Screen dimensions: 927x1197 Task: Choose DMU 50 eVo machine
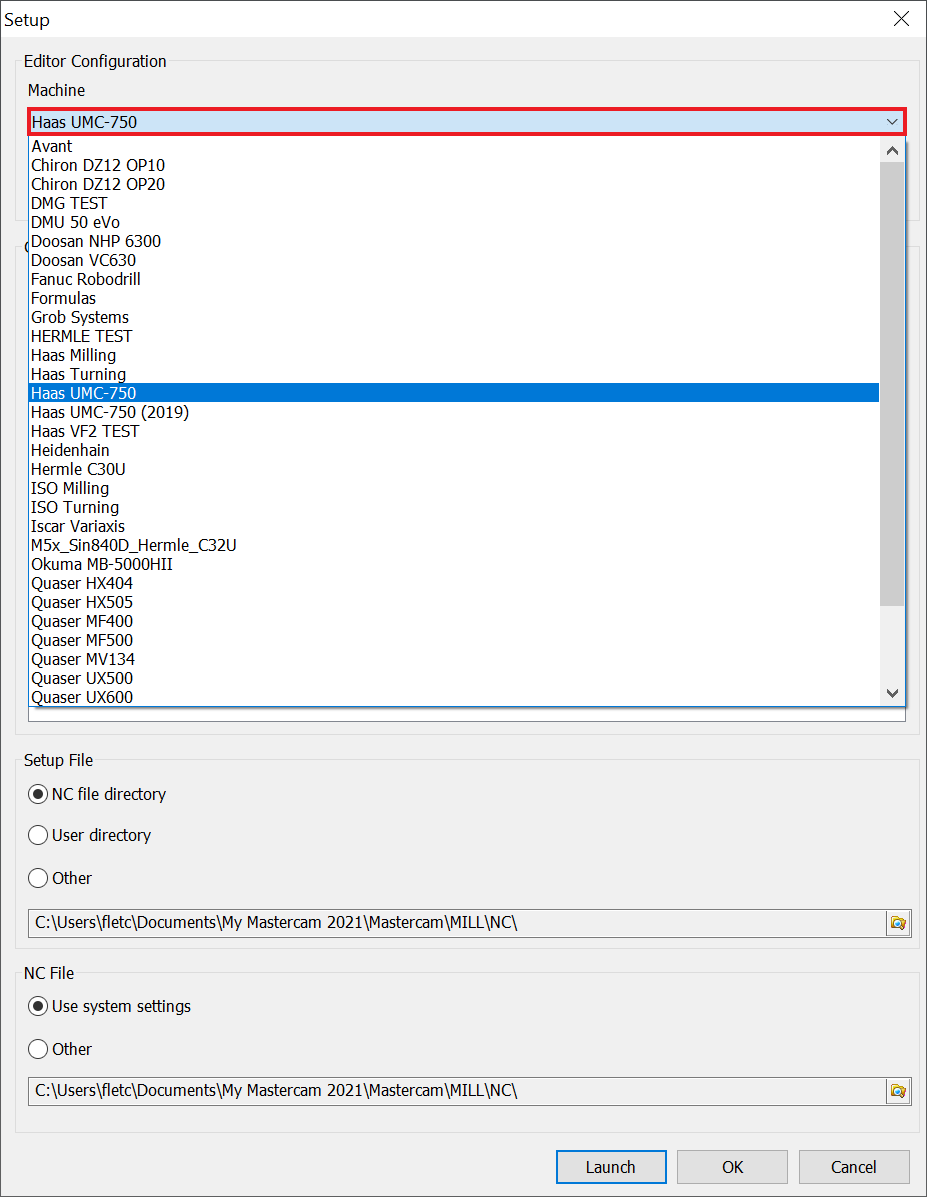tap(454, 222)
